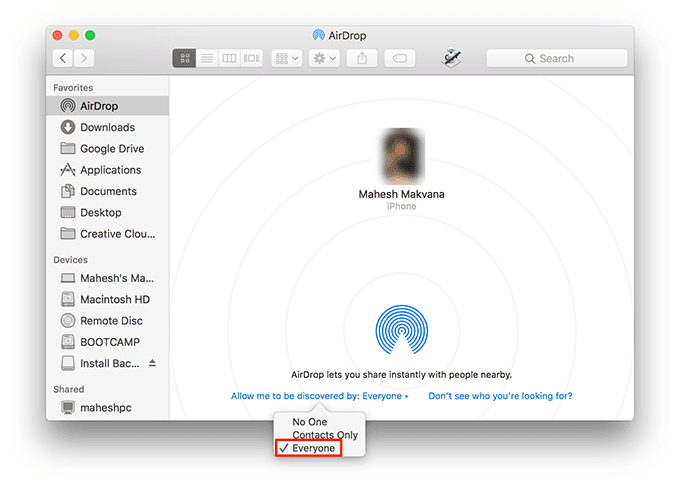Zoom the window with green button
680x486 pixels.
pyautogui.click(x=90, y=35)
